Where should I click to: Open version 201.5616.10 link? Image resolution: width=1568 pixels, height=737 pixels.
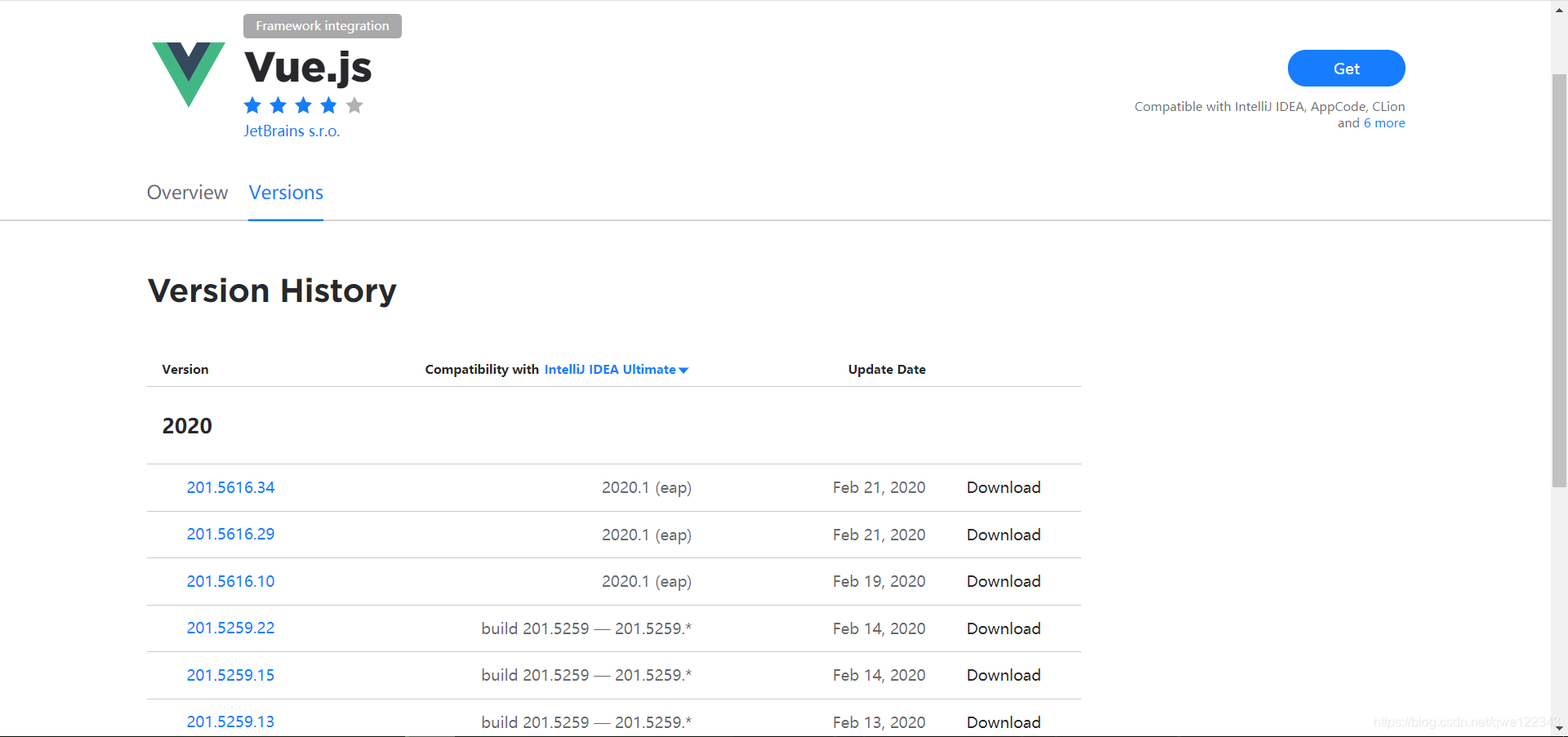tap(230, 581)
